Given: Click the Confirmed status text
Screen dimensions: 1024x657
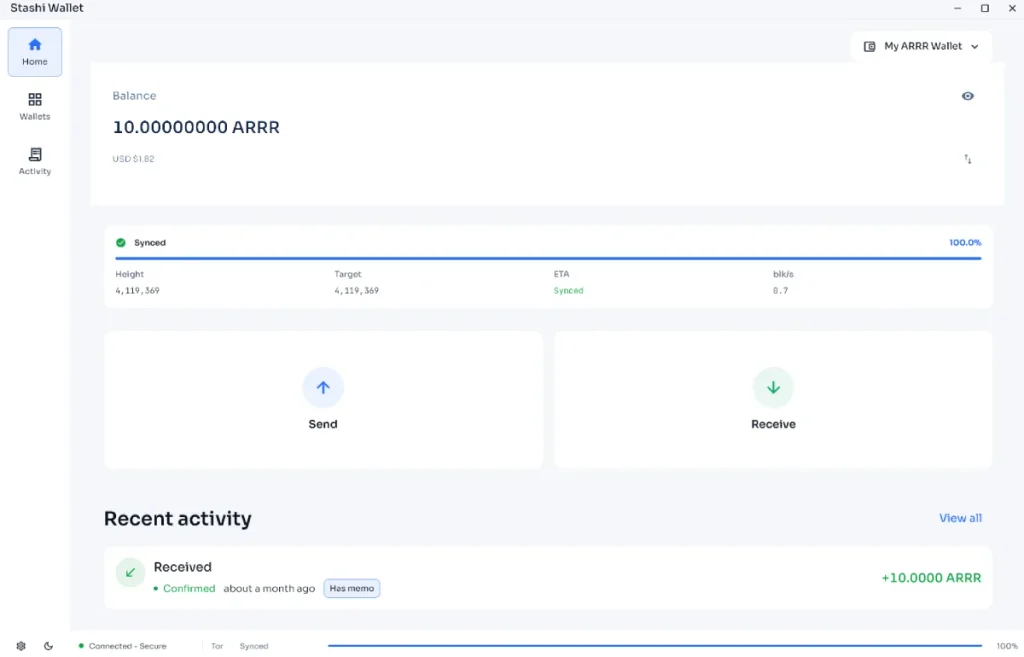Looking at the screenshot, I should tap(189, 588).
